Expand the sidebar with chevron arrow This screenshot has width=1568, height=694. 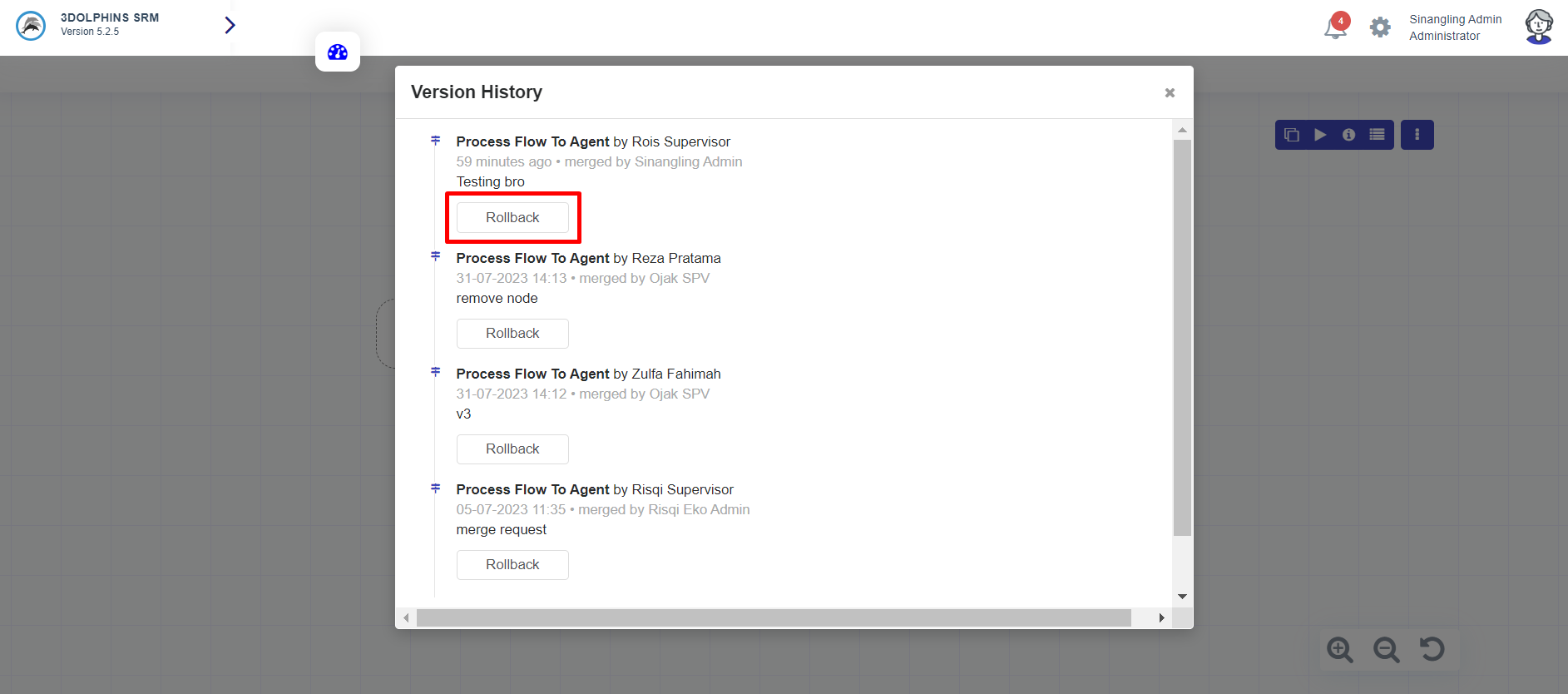point(230,26)
